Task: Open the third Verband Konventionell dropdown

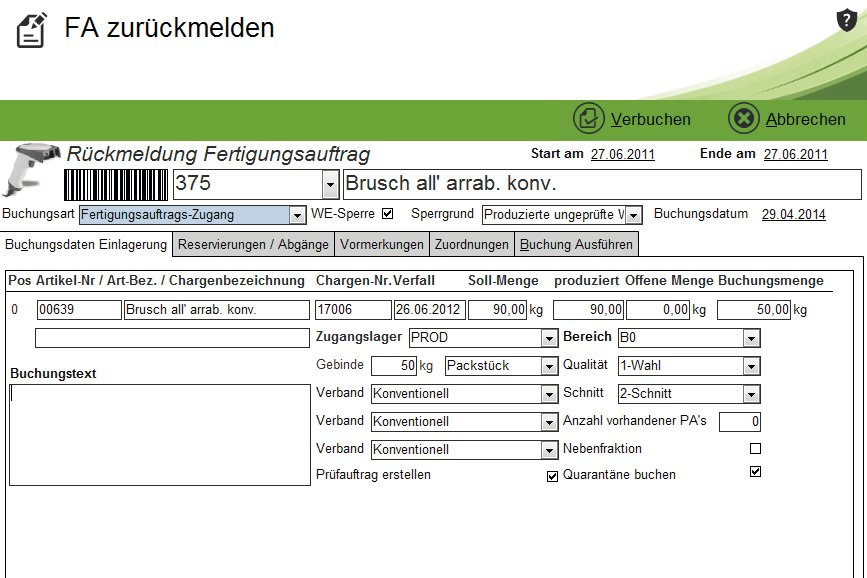Action: (549, 450)
